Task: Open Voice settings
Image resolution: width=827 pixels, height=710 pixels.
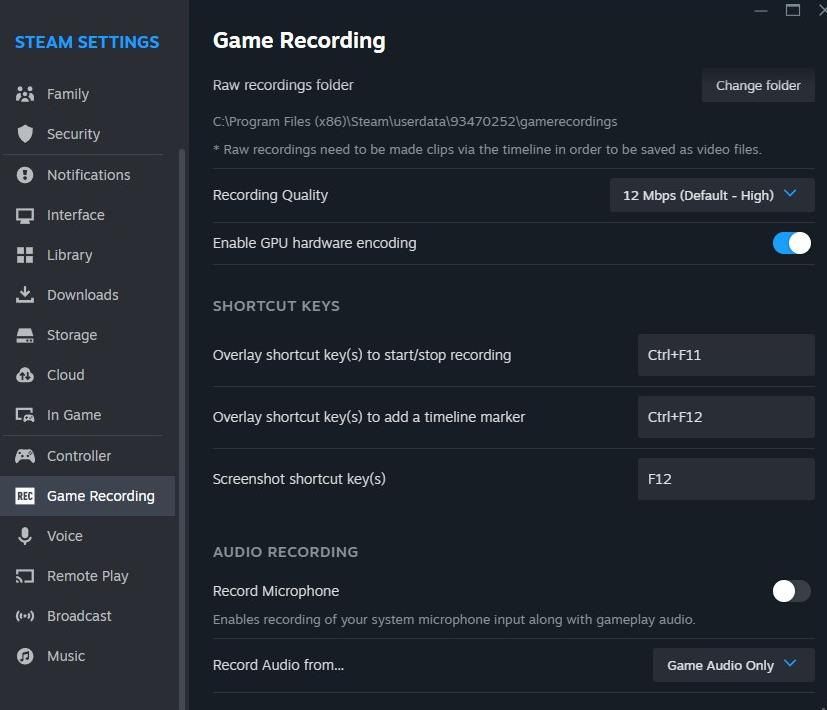Action: click(65, 536)
